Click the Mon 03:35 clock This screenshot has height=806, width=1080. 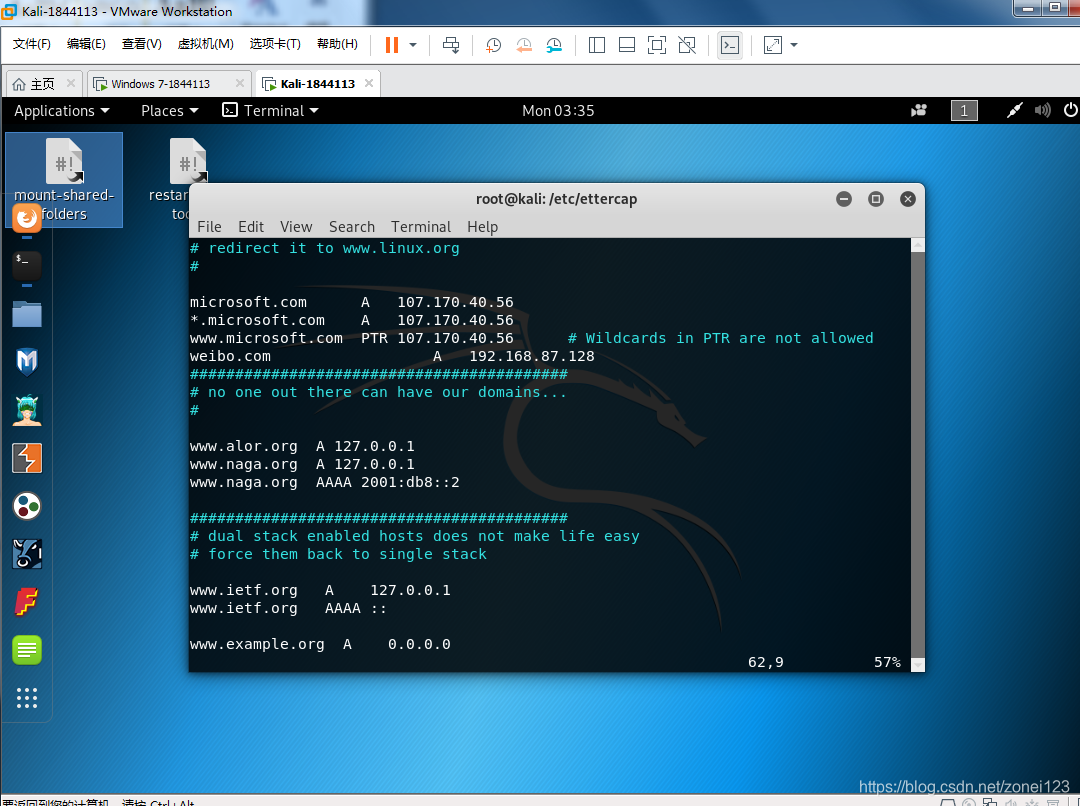[x=558, y=111]
